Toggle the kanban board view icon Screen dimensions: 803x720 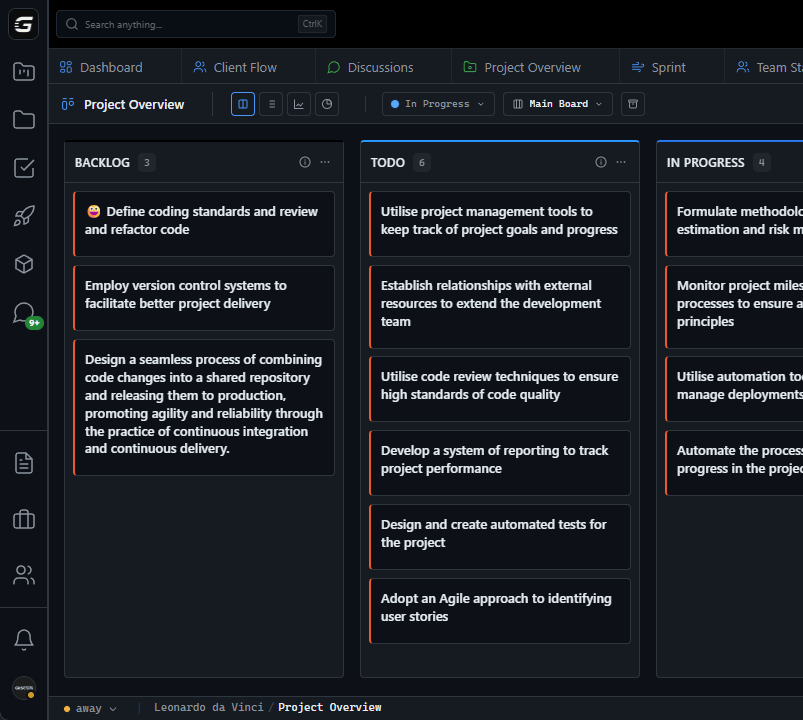click(x=242, y=103)
